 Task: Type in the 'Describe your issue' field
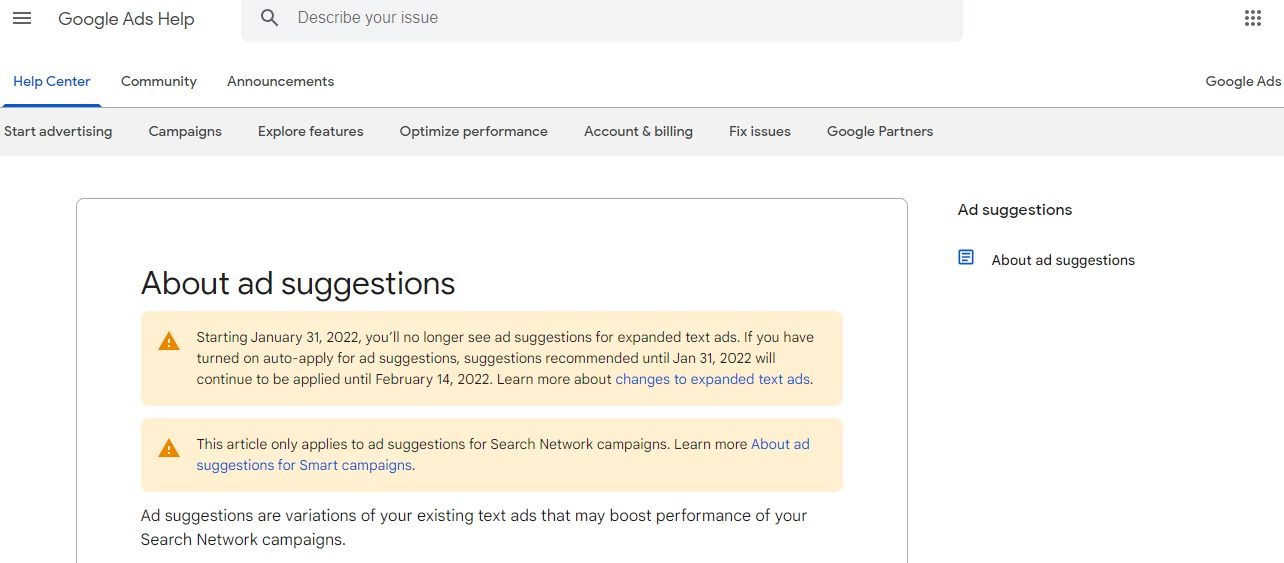coord(620,18)
